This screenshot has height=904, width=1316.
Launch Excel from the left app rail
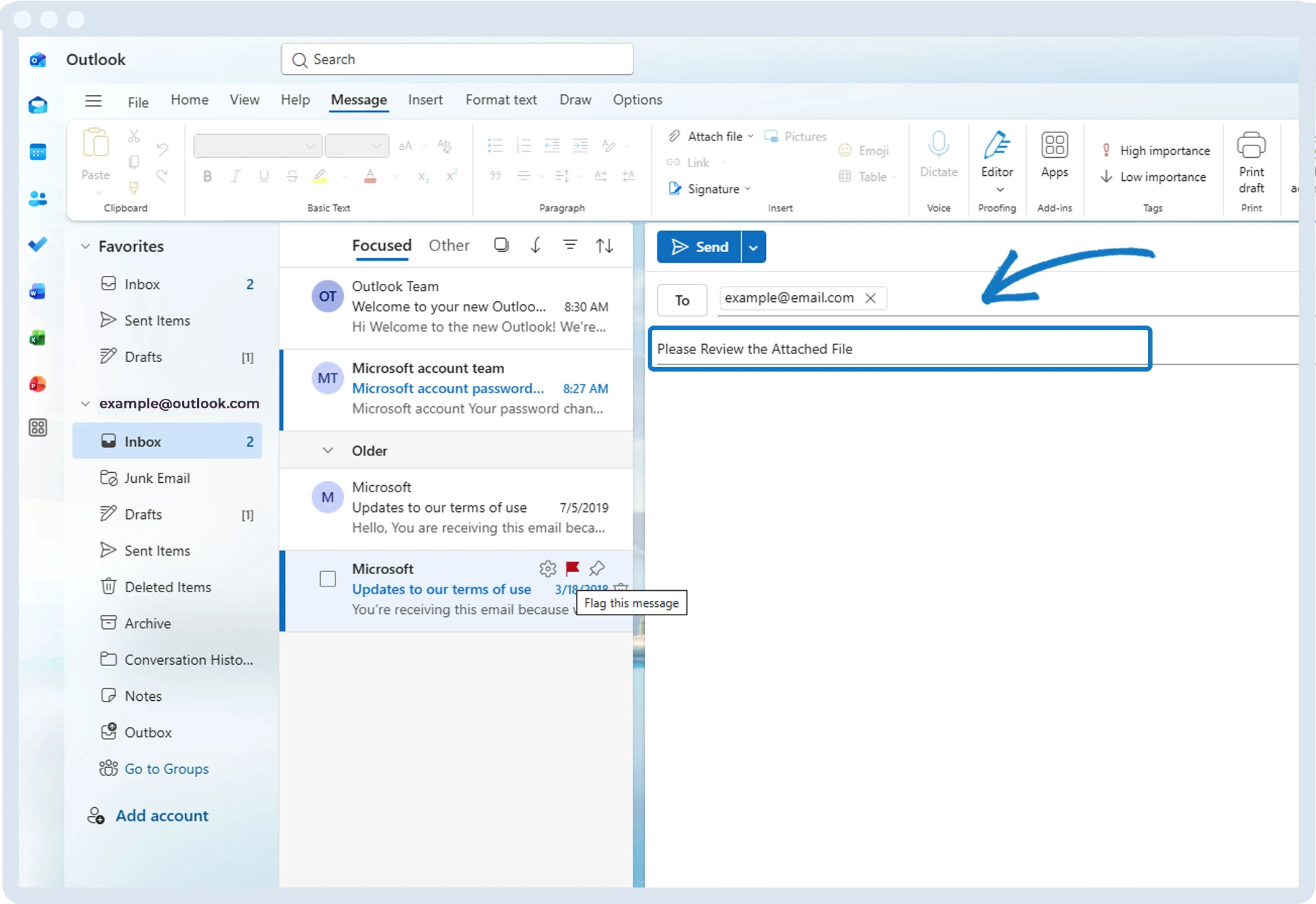tap(38, 338)
